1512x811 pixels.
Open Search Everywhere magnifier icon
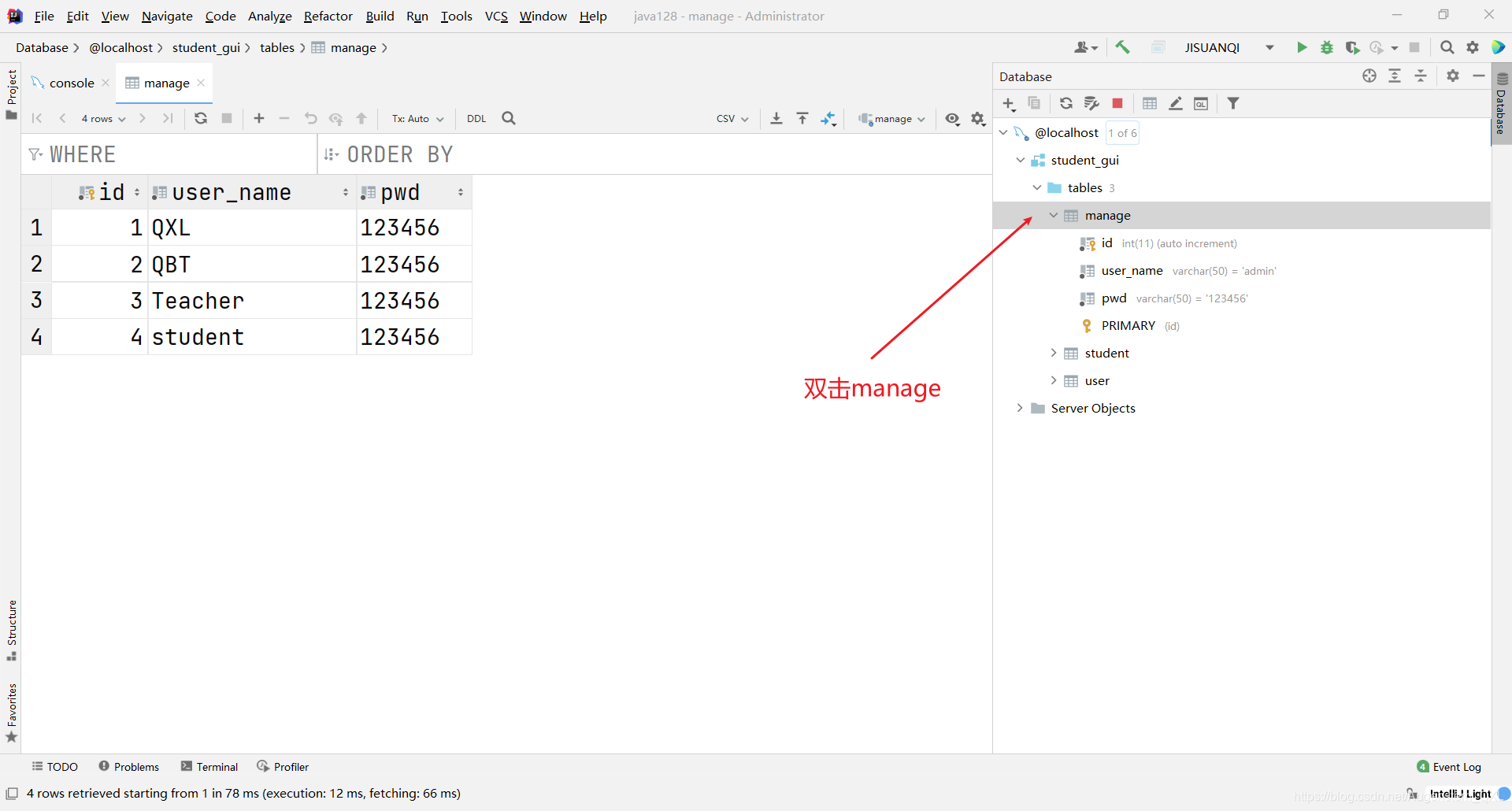[x=1447, y=47]
